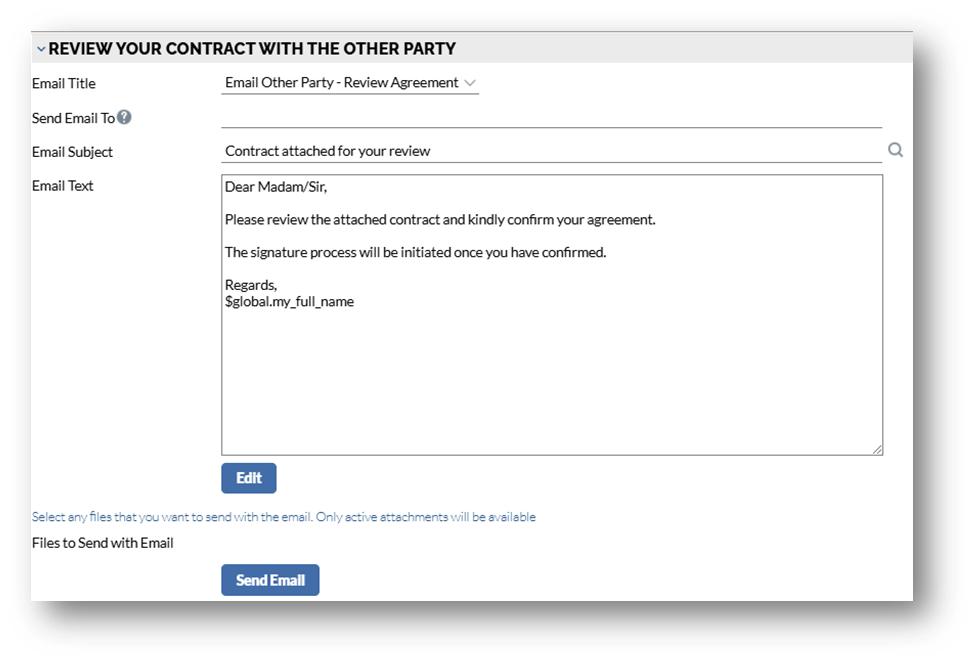The height and width of the screenshot is (663, 975).
Task: Send the email with Send Email button
Action: (270, 580)
